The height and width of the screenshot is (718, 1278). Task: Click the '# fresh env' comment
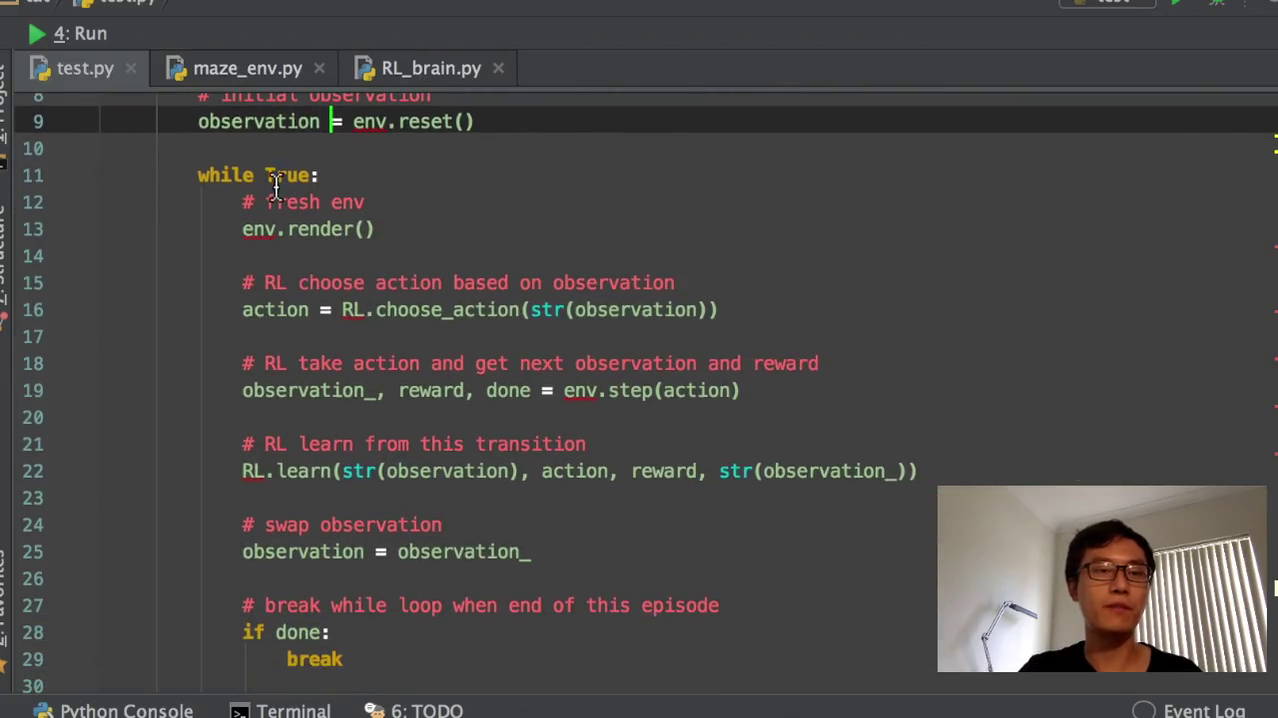303,202
